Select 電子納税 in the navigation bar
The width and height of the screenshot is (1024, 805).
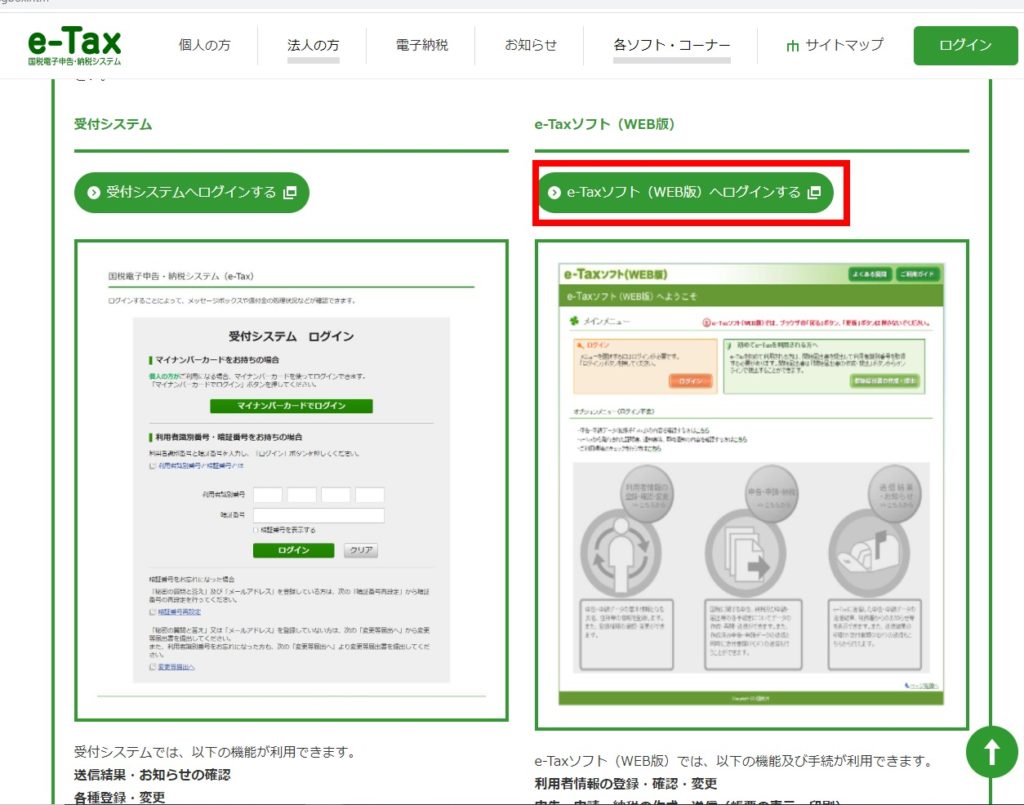(422, 45)
